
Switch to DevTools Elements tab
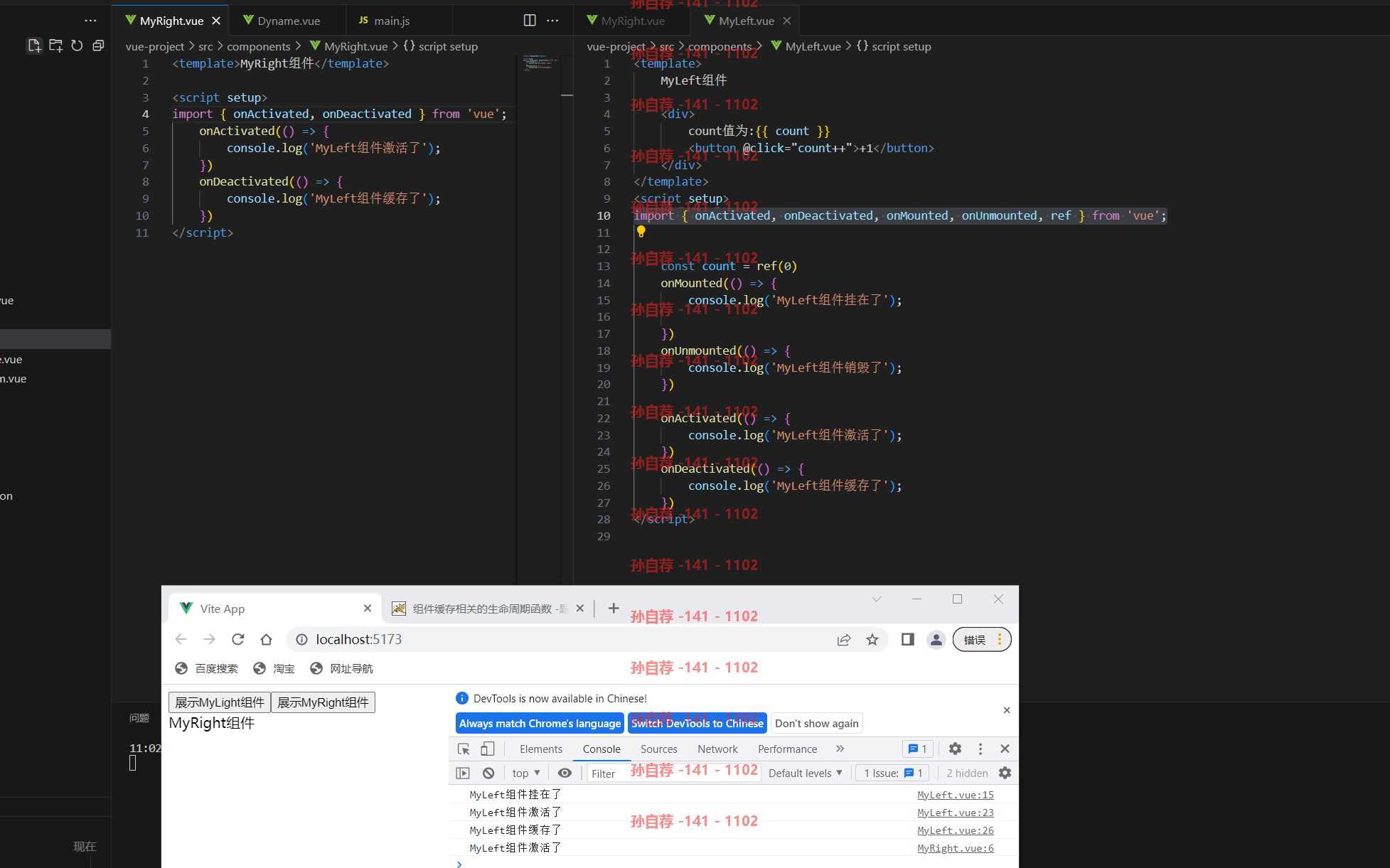click(541, 749)
